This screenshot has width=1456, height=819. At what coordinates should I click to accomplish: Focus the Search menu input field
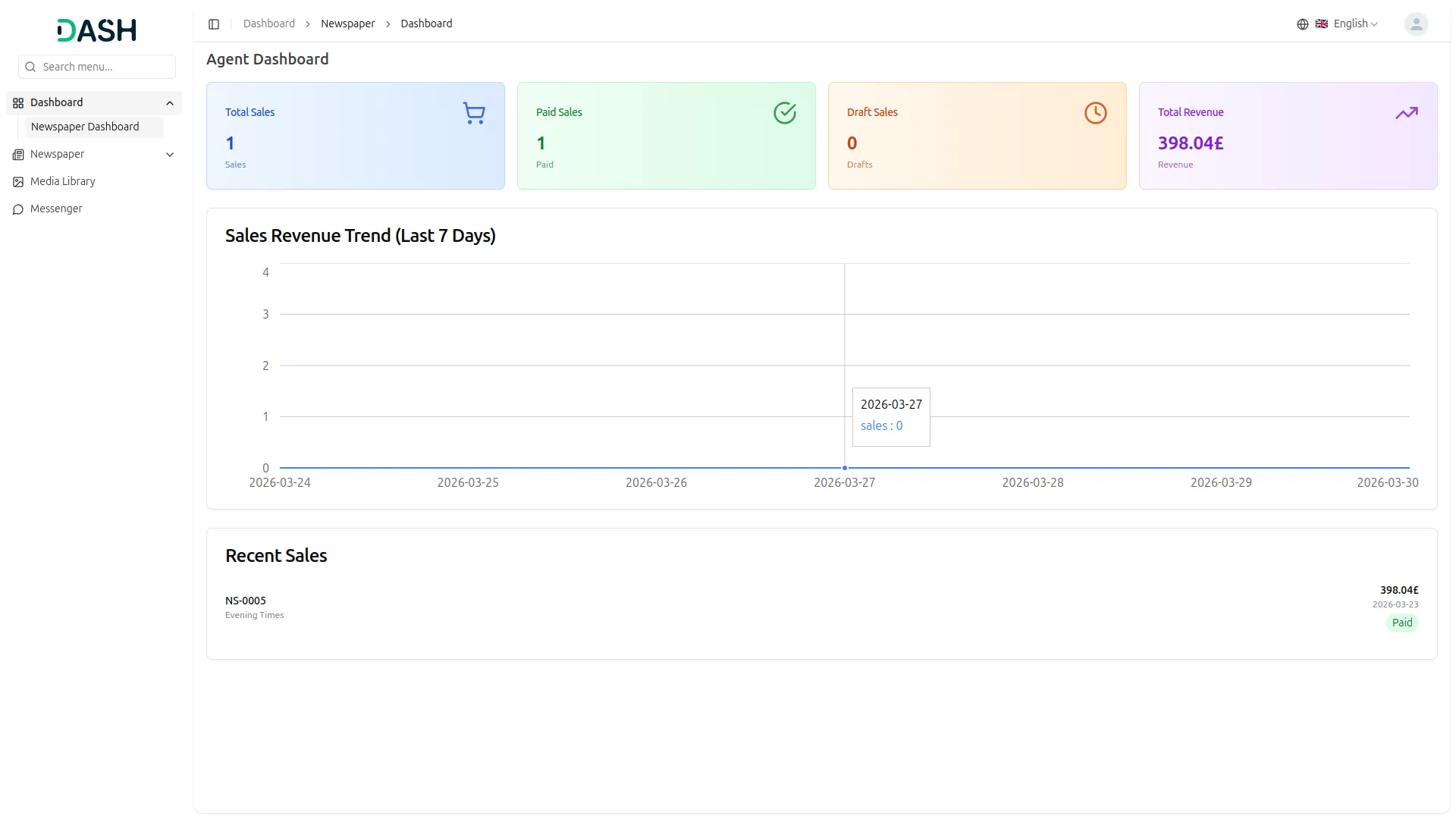(106, 67)
